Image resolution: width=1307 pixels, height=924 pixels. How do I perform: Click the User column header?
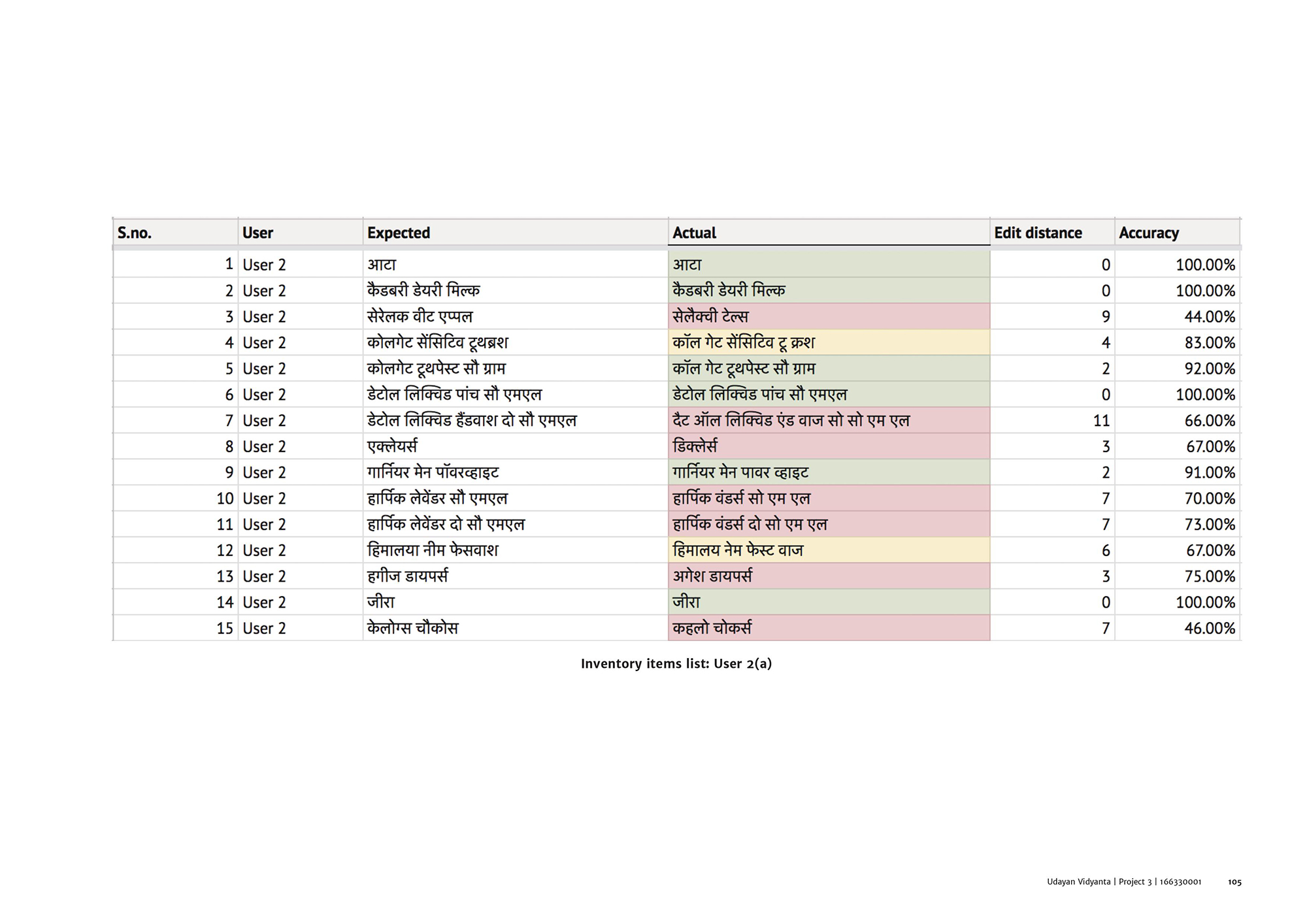pyautogui.click(x=257, y=233)
